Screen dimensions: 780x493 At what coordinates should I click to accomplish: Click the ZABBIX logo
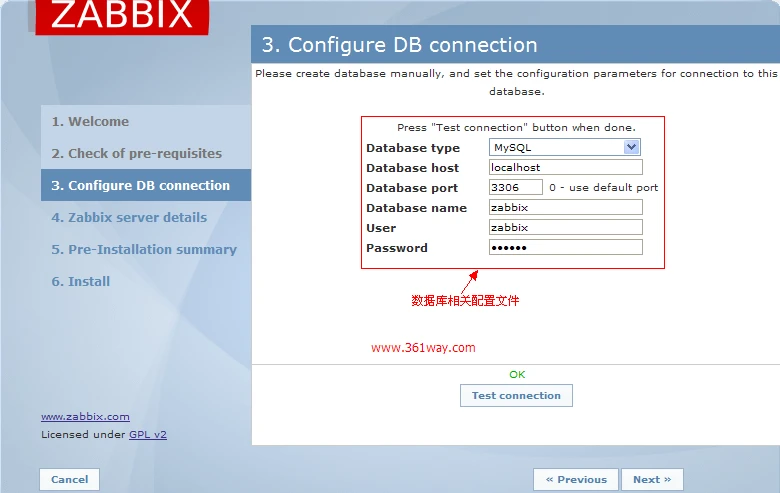pyautogui.click(x=122, y=16)
